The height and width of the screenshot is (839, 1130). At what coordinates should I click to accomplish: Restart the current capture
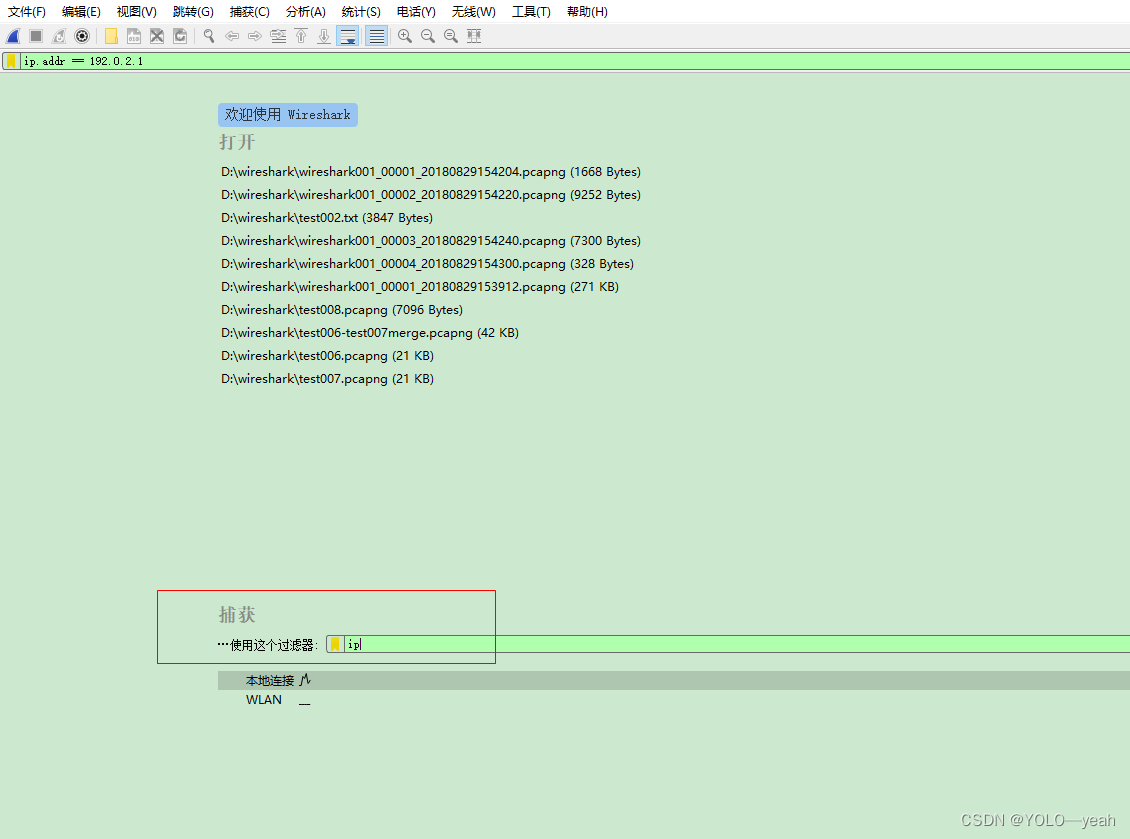click(59, 36)
